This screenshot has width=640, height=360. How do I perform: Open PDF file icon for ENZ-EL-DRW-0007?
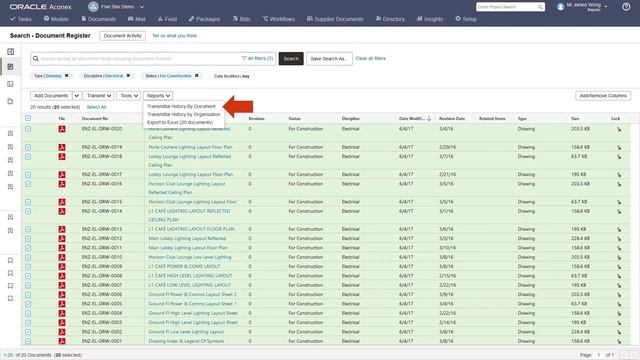[62, 285]
